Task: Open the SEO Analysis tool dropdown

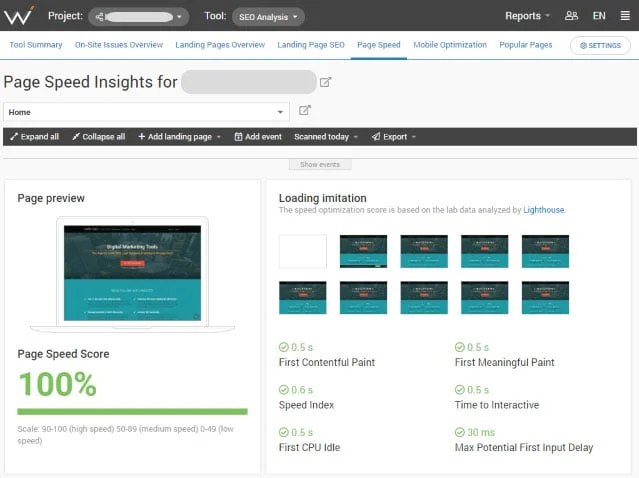Action: pos(267,16)
